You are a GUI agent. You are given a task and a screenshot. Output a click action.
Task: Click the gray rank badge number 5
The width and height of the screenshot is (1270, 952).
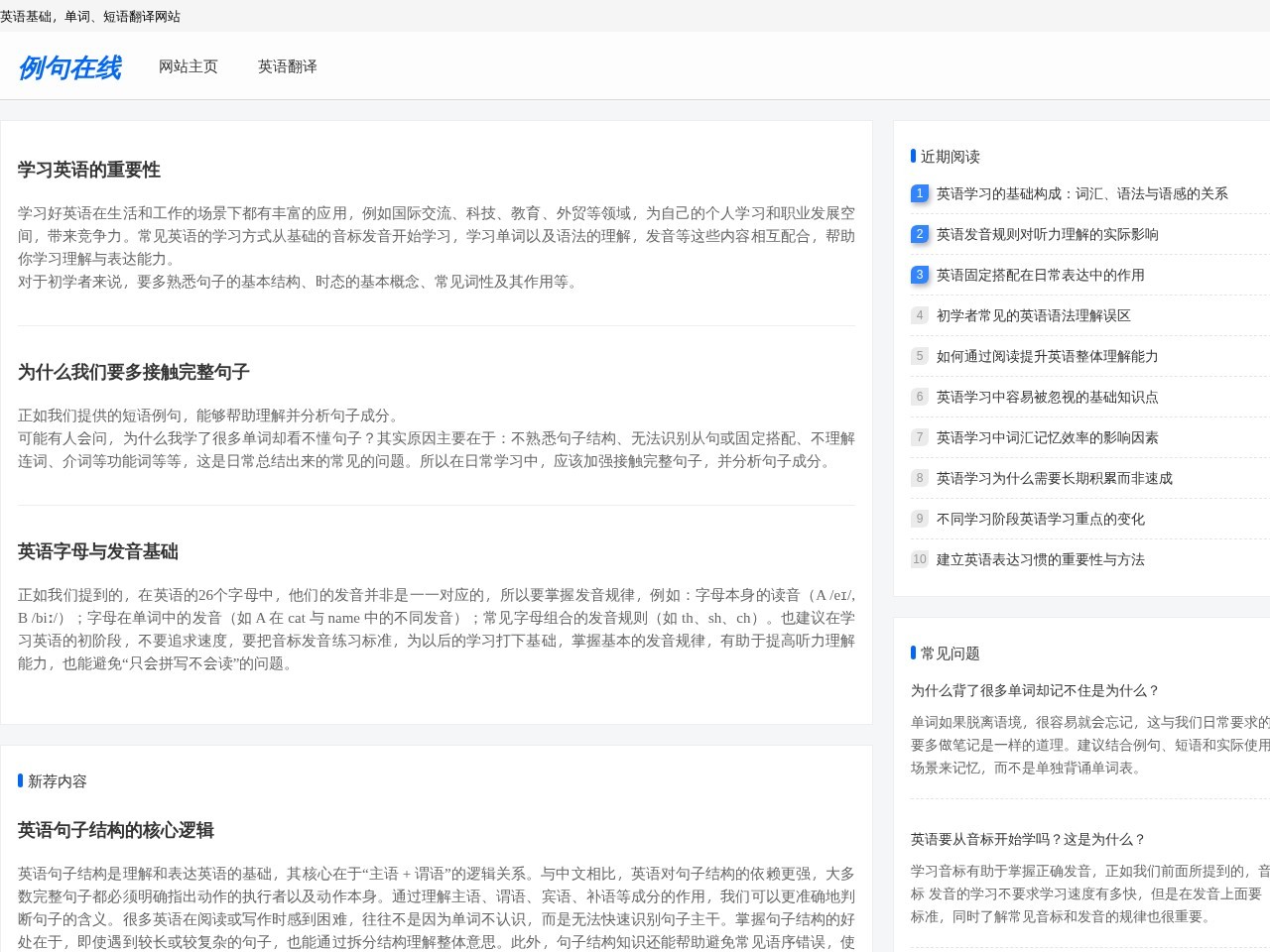click(x=920, y=356)
